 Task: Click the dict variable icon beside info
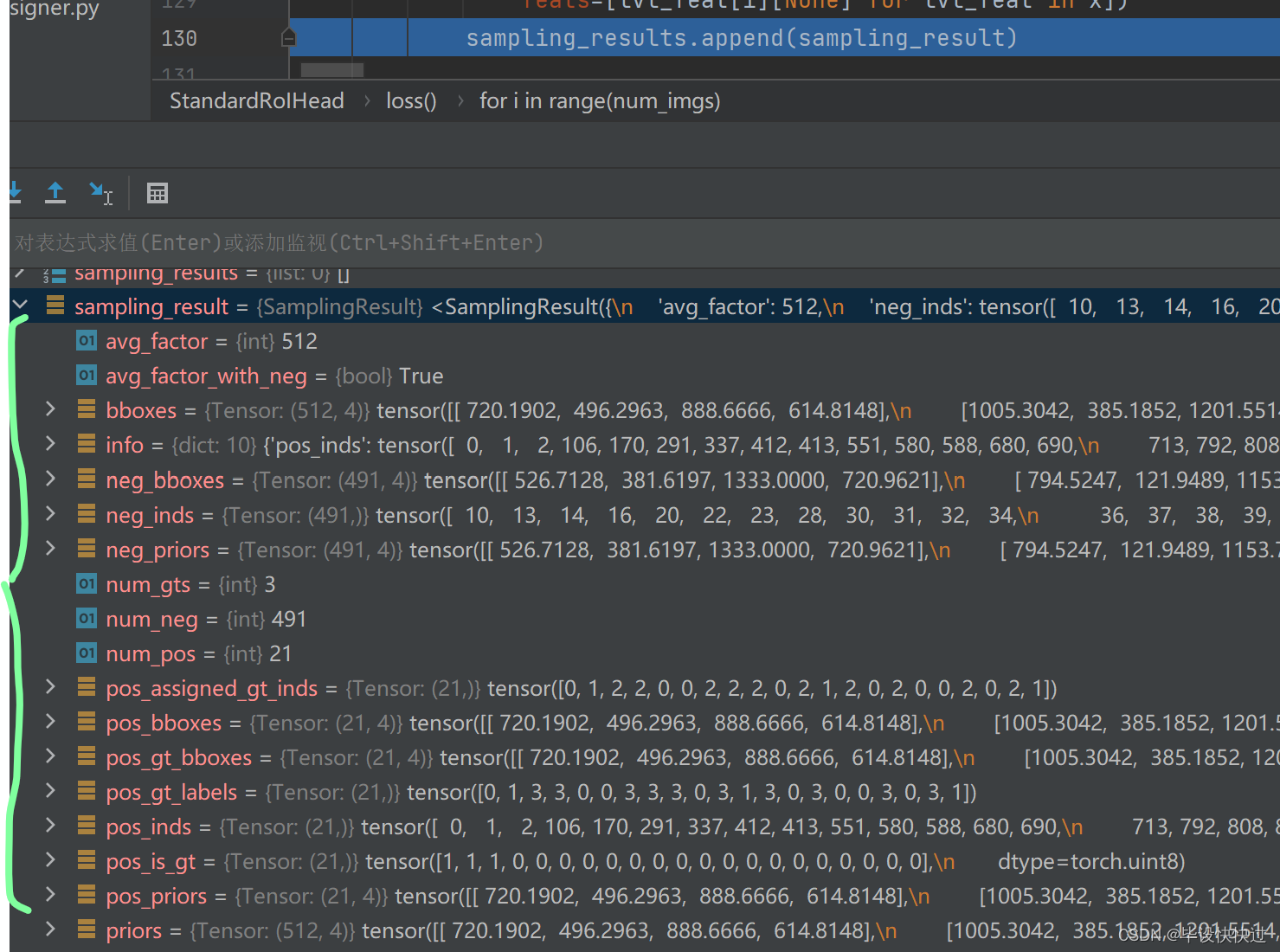pyautogui.click(x=86, y=444)
